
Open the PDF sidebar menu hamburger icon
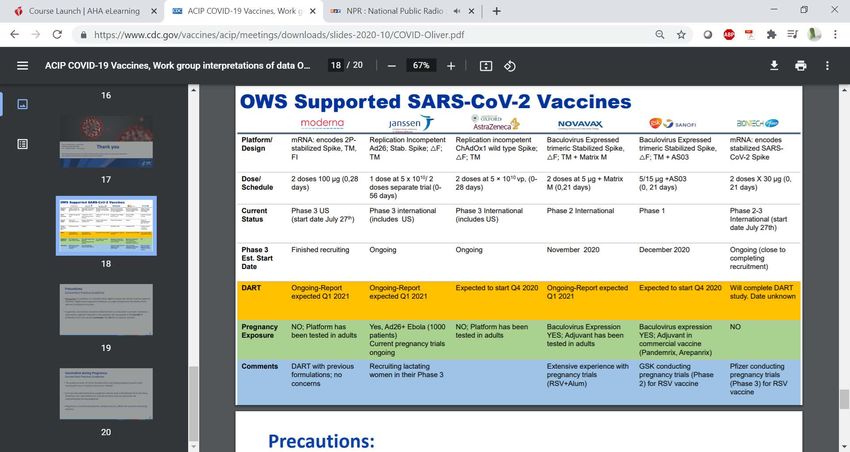point(22,66)
